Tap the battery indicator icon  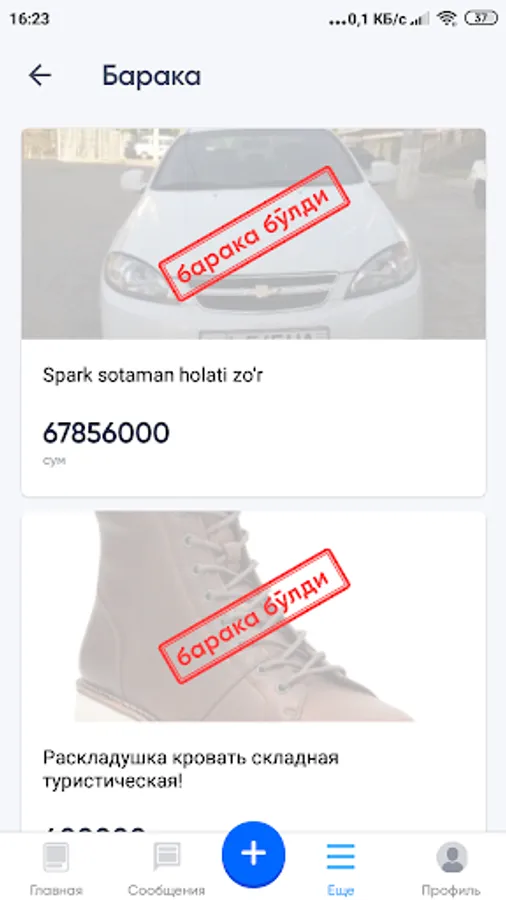(x=481, y=18)
